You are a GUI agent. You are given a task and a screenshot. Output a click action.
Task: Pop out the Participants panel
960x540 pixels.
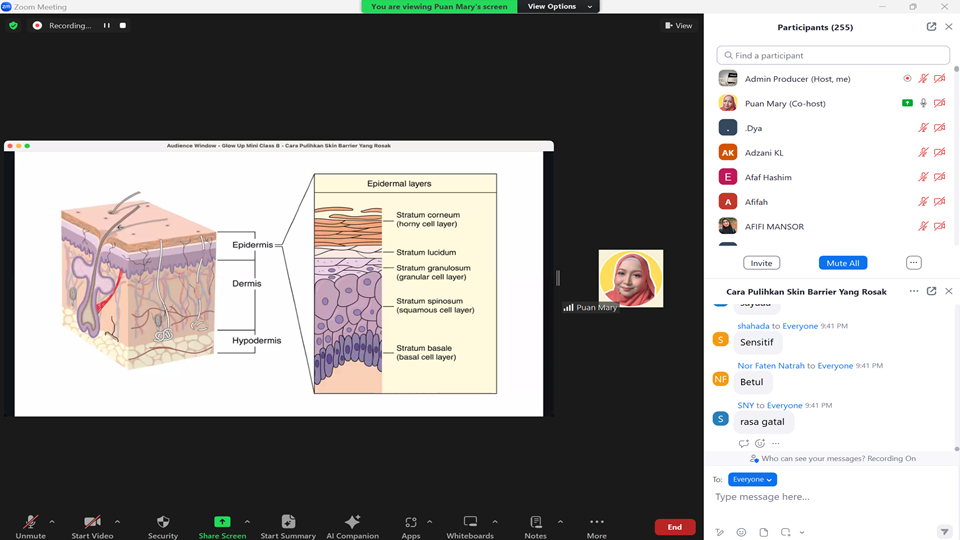coord(931,27)
